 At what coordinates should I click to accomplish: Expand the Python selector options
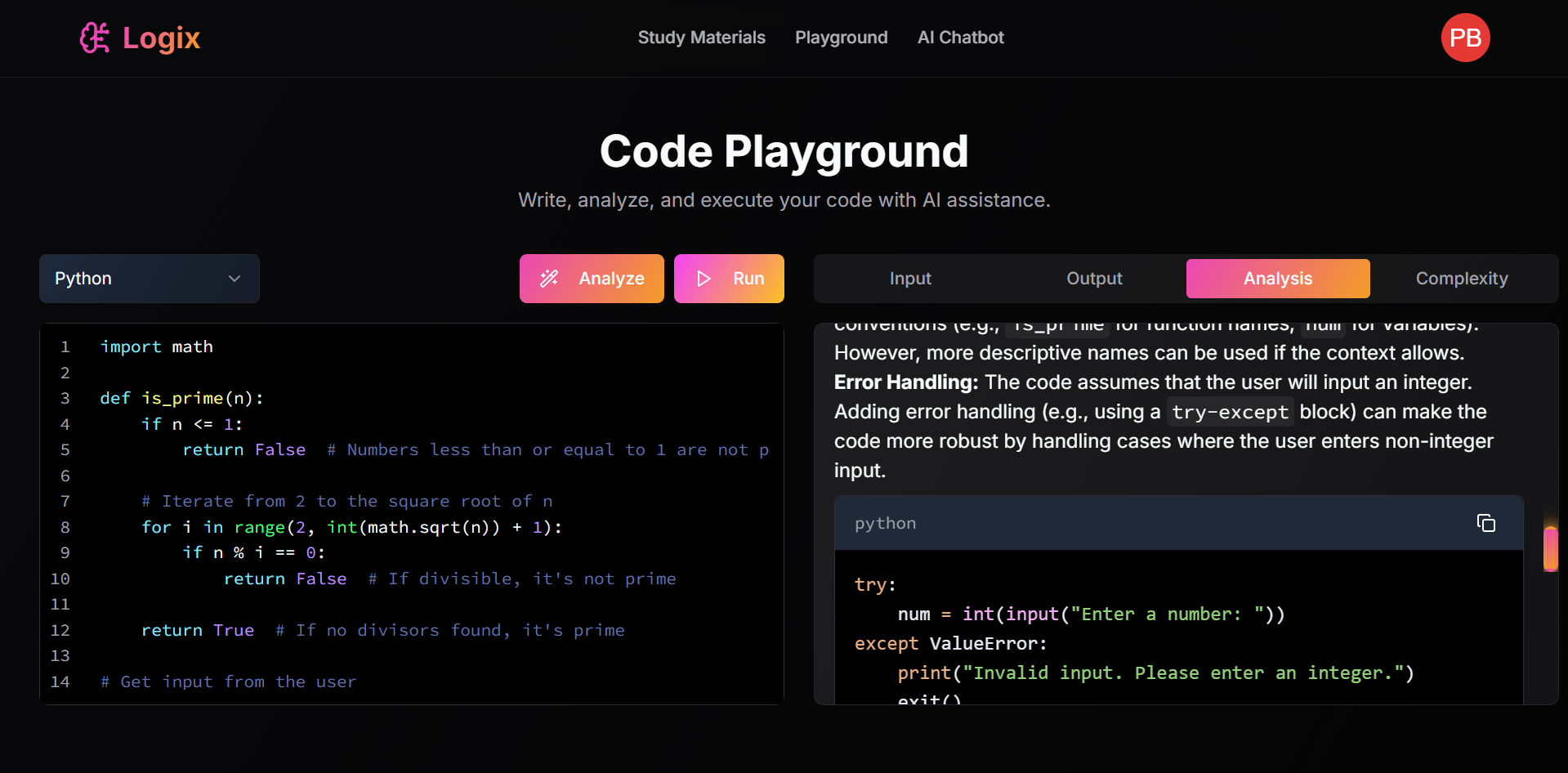point(149,279)
